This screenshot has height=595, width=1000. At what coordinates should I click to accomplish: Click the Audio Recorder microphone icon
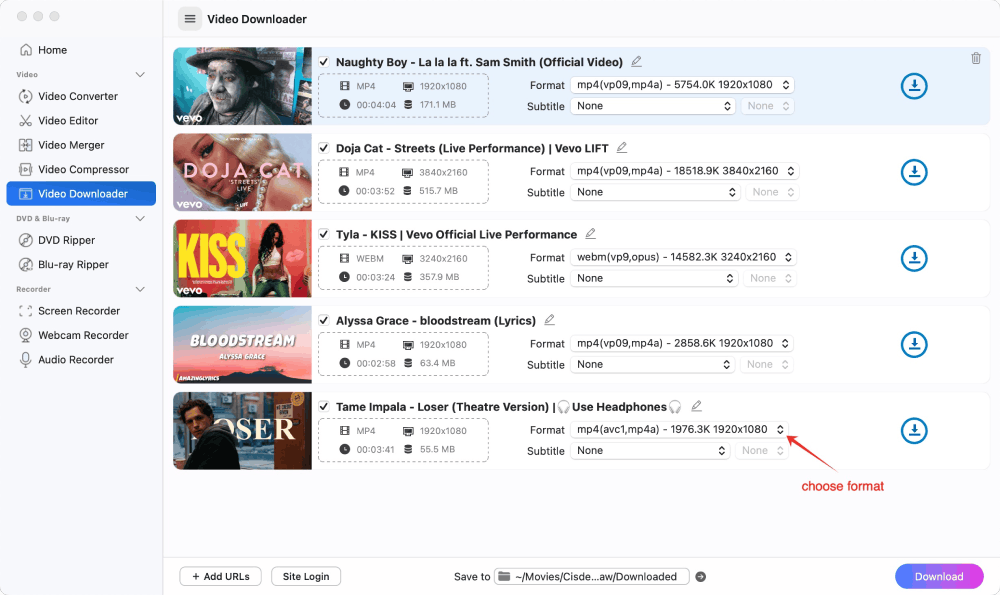point(26,360)
